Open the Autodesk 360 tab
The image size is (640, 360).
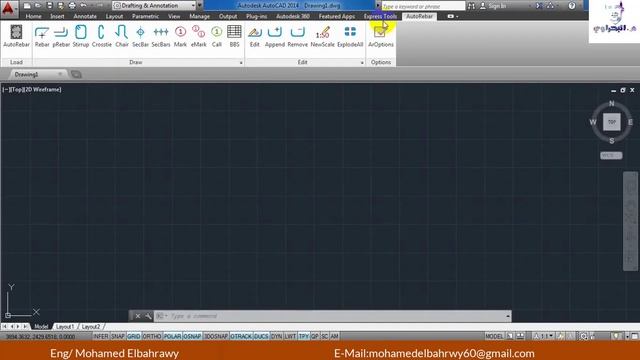pos(293,16)
